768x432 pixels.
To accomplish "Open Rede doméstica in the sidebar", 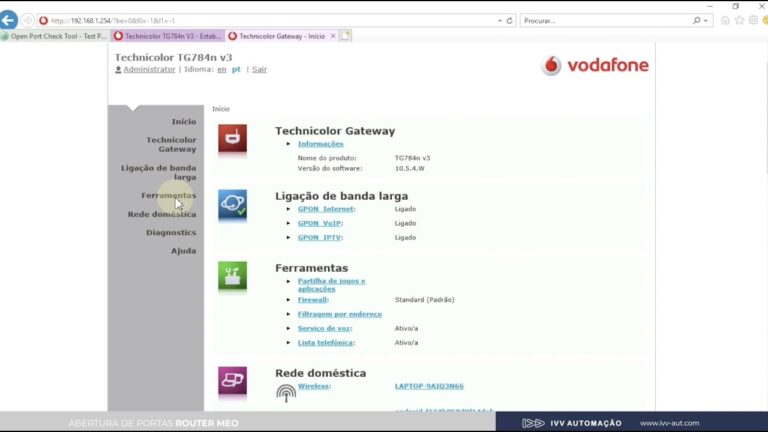I will coord(162,215).
